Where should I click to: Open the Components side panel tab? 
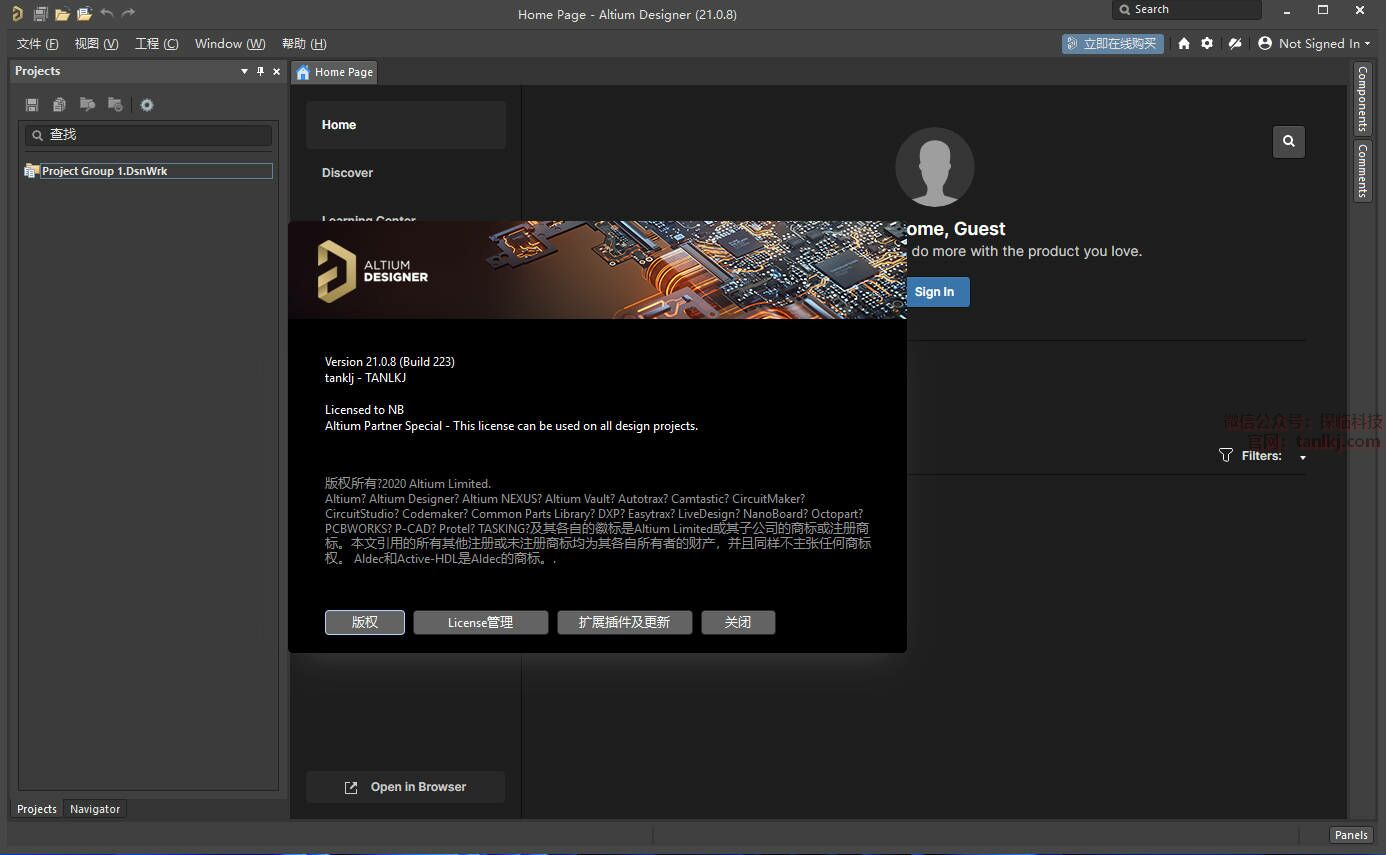[x=1362, y=99]
